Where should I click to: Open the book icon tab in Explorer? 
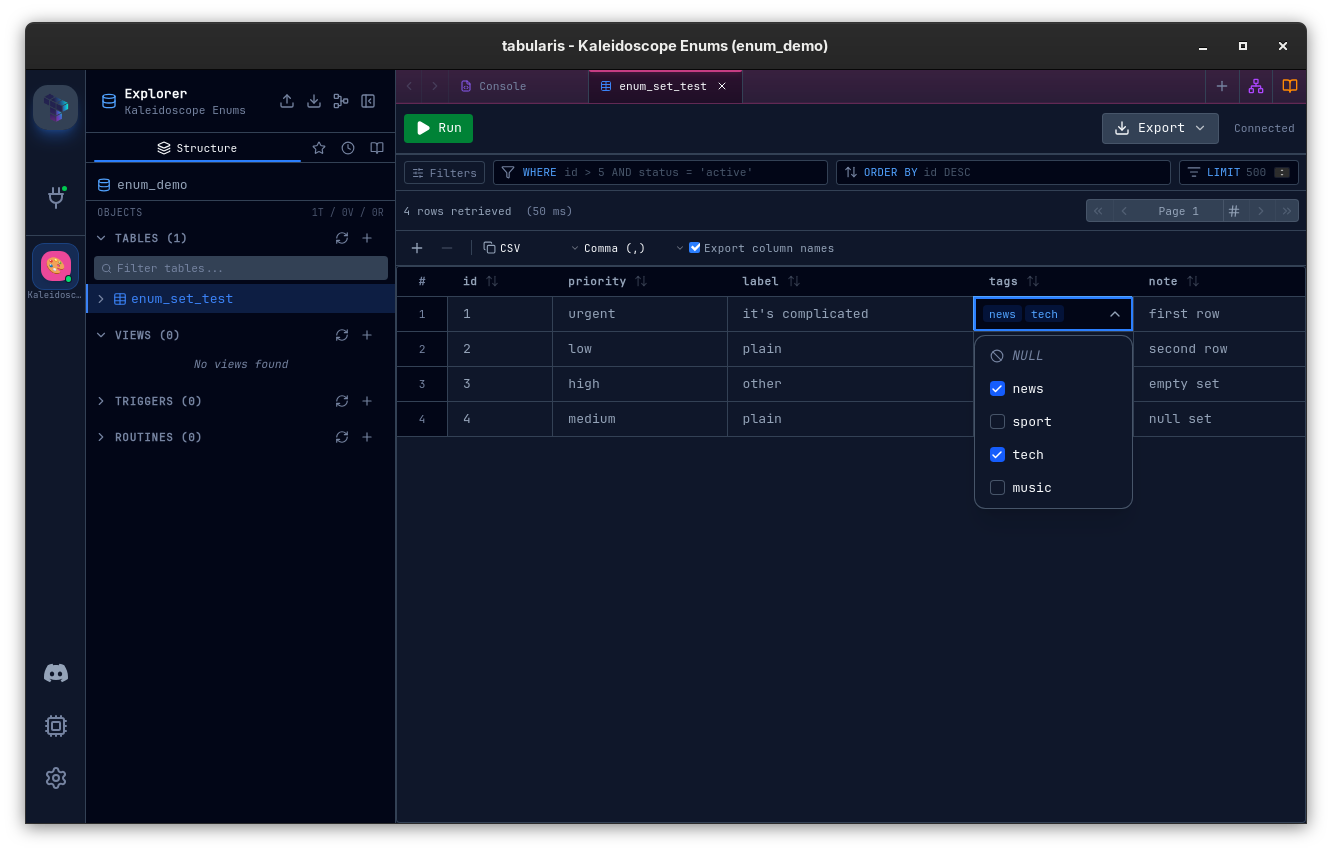(377, 148)
